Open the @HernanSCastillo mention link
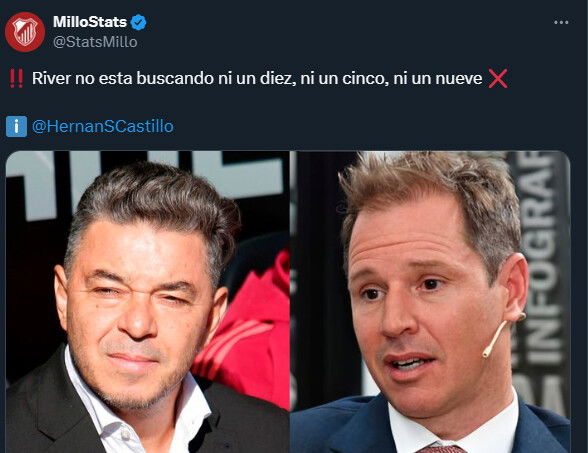This screenshot has height=453, width=588. 103,126
